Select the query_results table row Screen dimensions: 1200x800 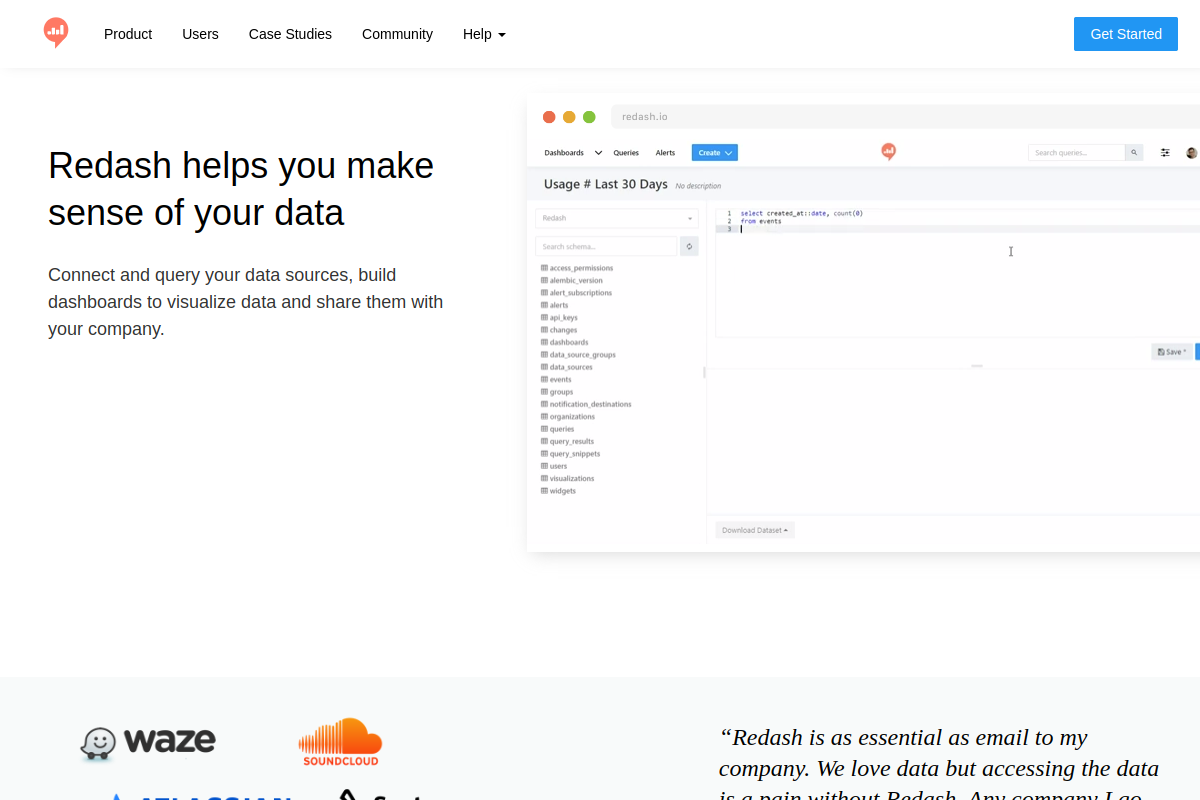click(x=567, y=441)
